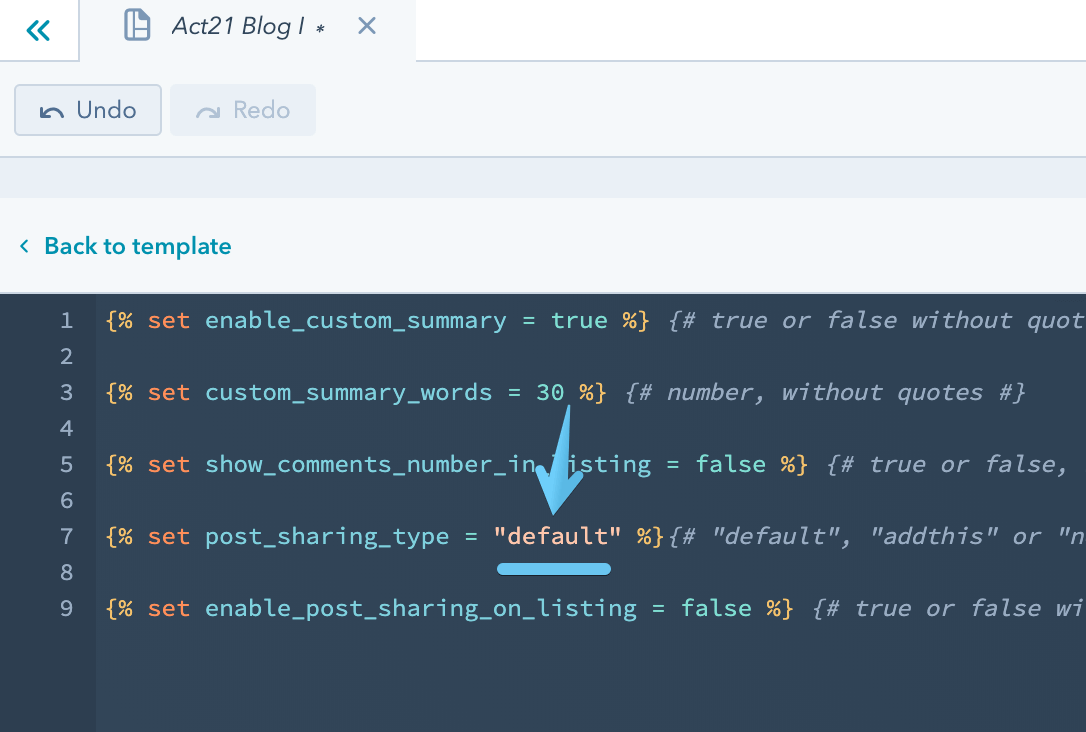The height and width of the screenshot is (732, 1086).
Task: Close the Act21 Blog I tab
Action: [x=366, y=26]
